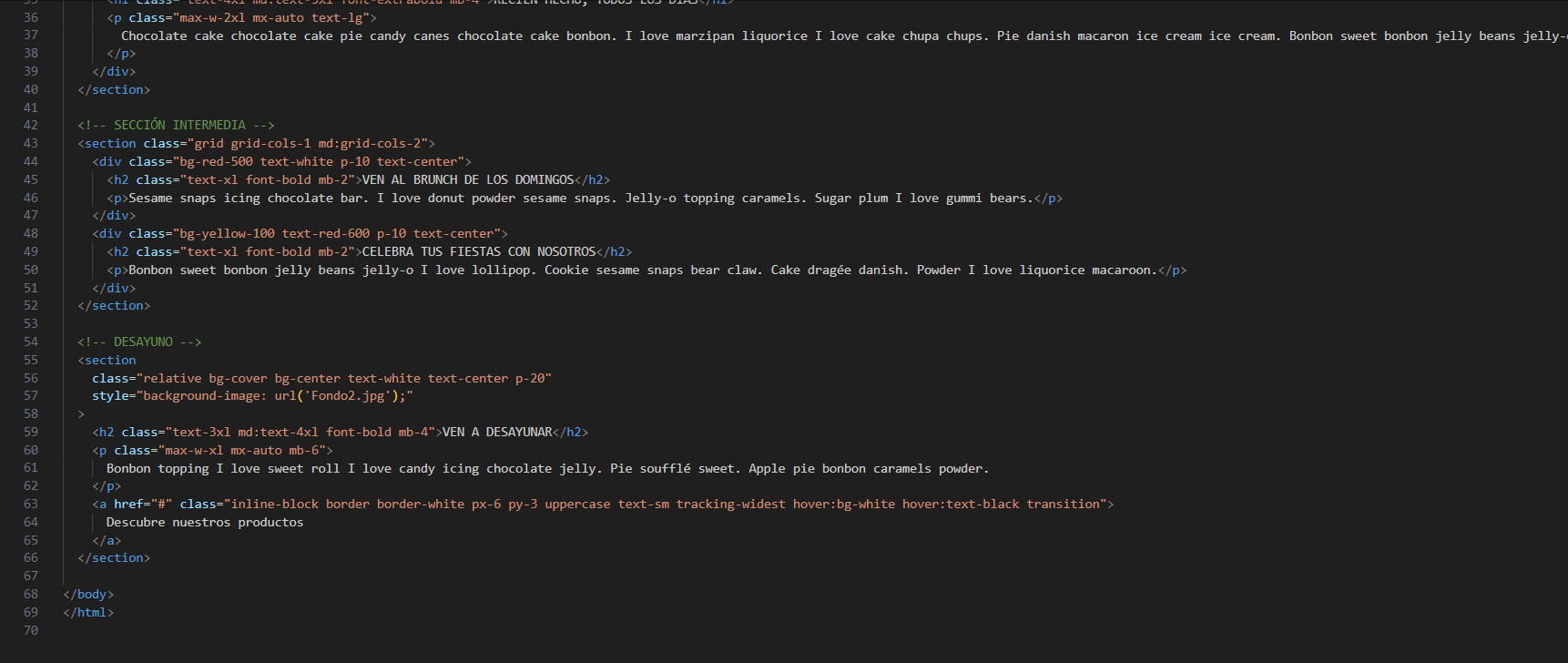Place cursor in 'VEN AL BRUNCH DE LOS DOMINGOS' heading

[x=468, y=179]
